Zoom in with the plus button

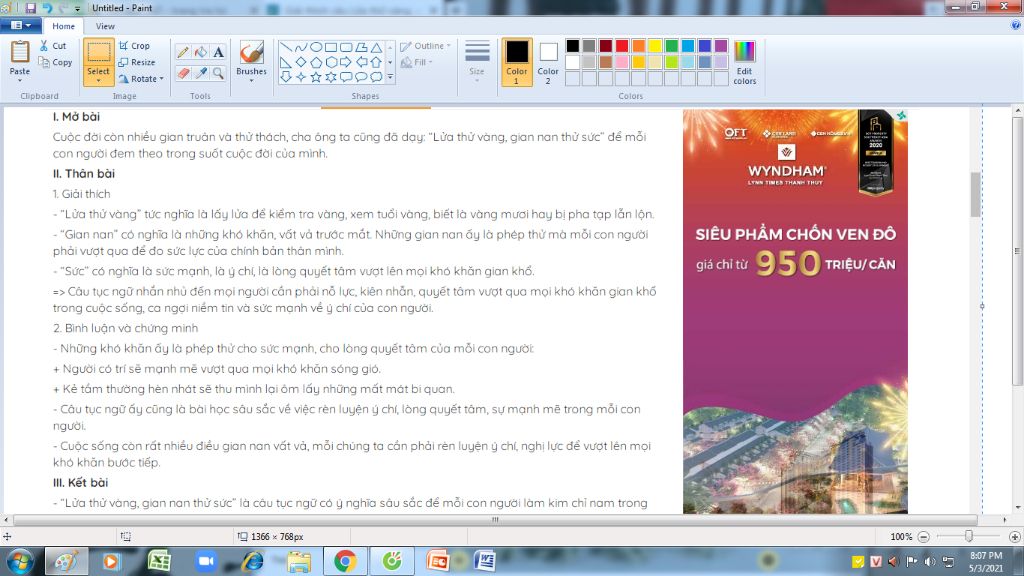tap(1015, 537)
